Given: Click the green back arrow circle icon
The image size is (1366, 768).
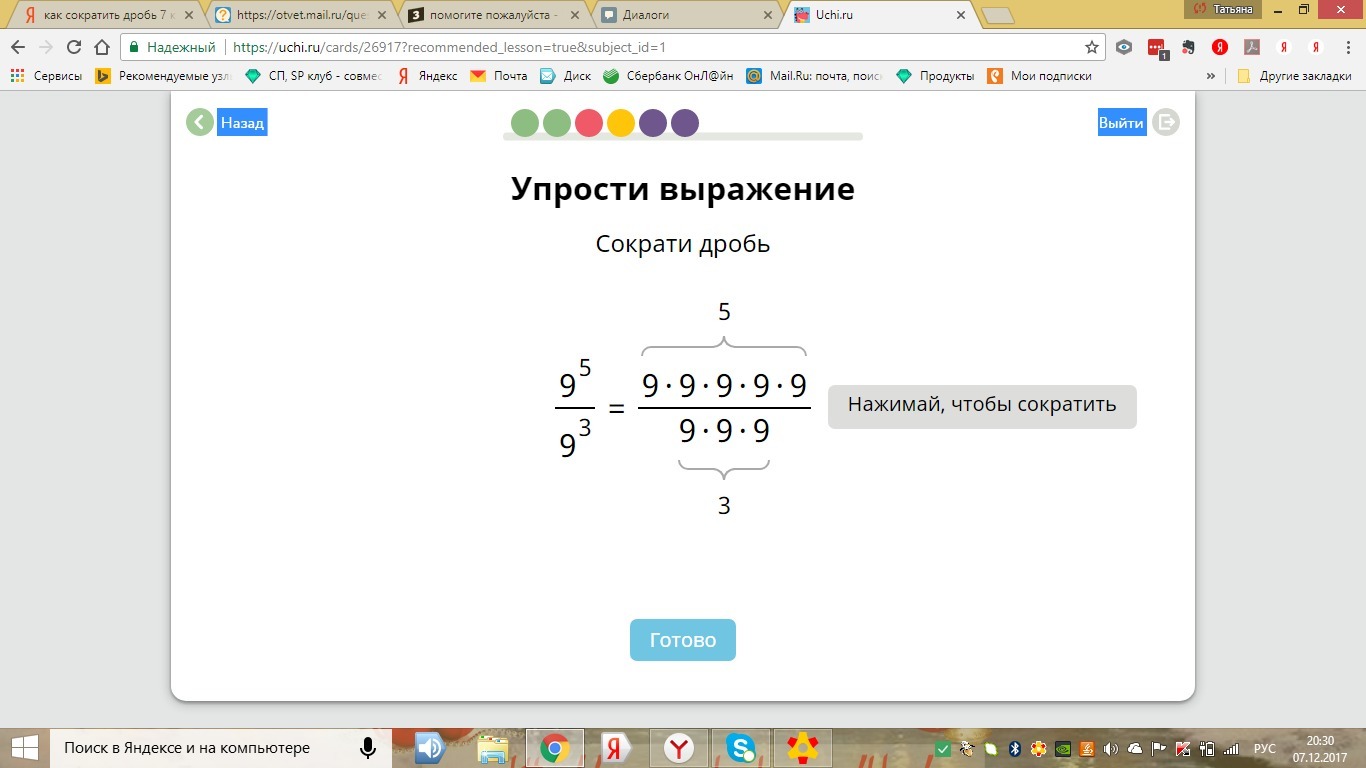Looking at the screenshot, I should coord(200,123).
